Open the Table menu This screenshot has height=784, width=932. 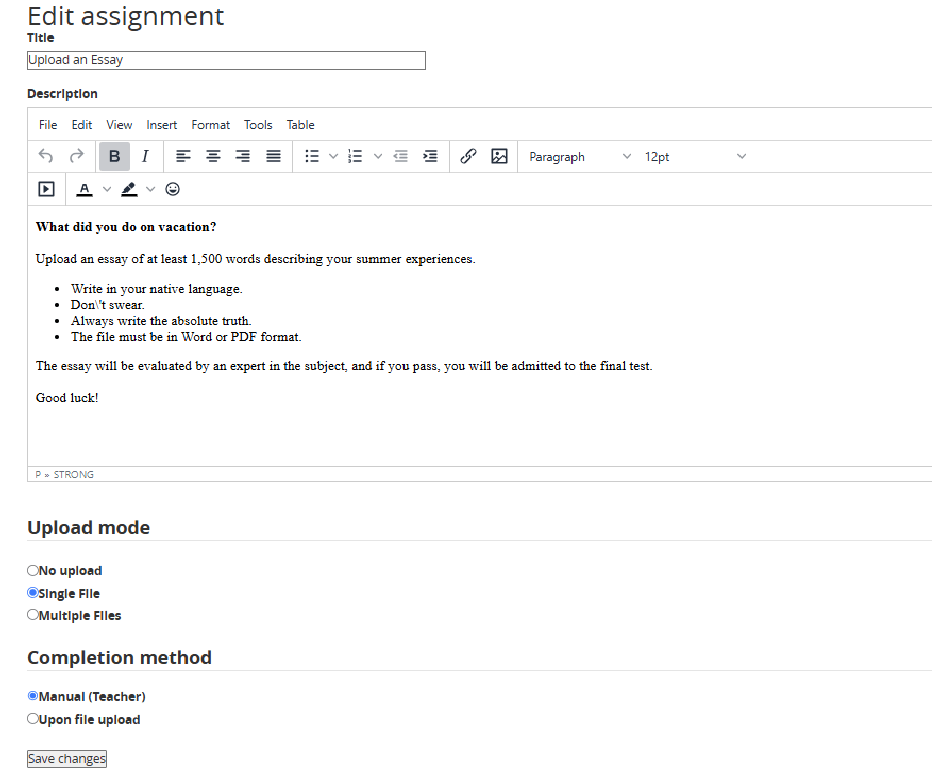300,125
